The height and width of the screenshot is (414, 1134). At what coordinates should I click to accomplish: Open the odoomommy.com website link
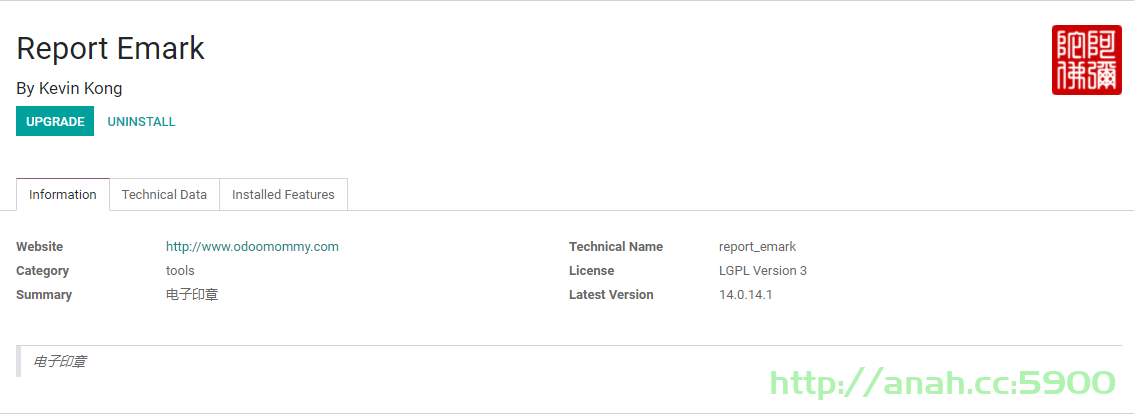pyautogui.click(x=252, y=247)
